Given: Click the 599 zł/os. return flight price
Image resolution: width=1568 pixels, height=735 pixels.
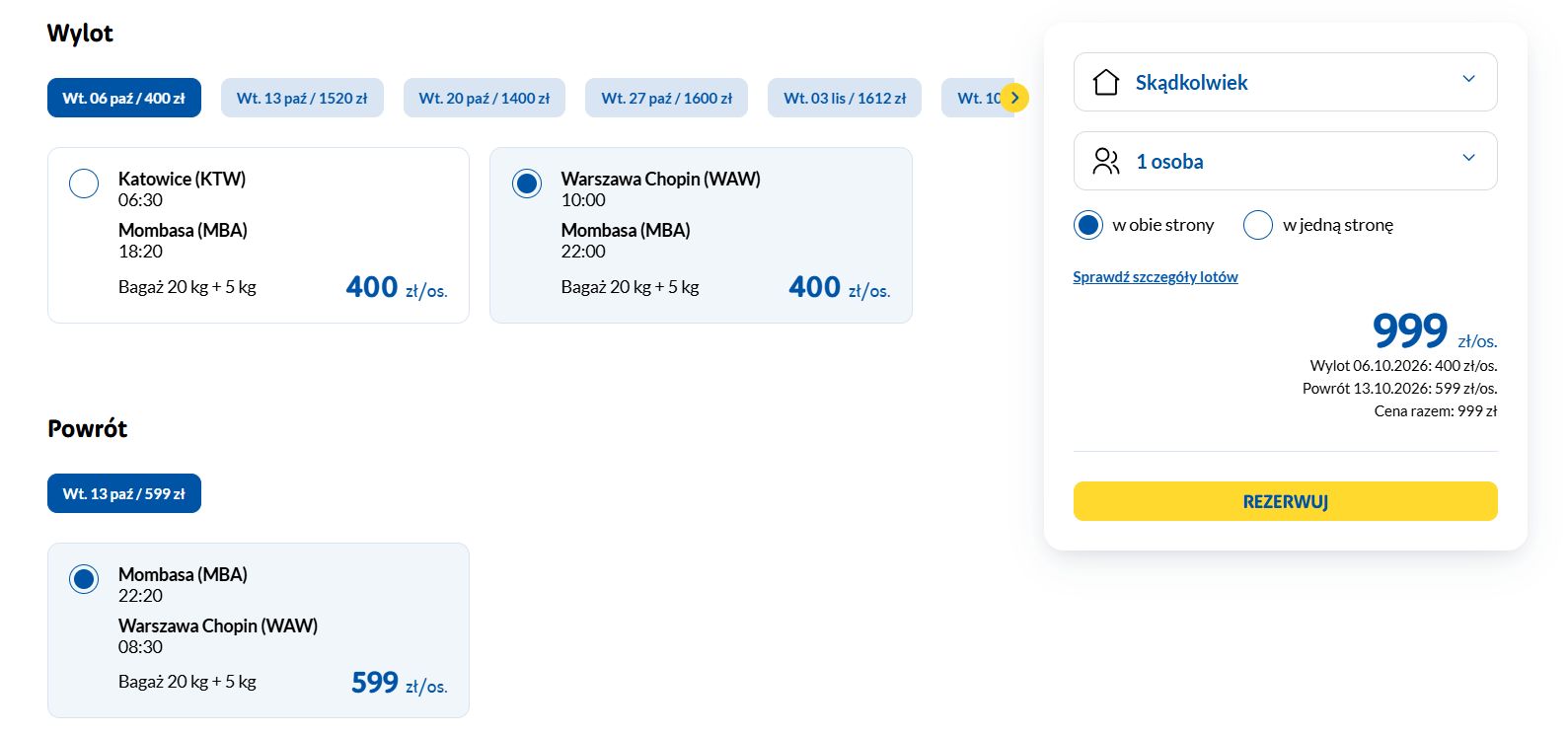Looking at the screenshot, I should 400,683.
